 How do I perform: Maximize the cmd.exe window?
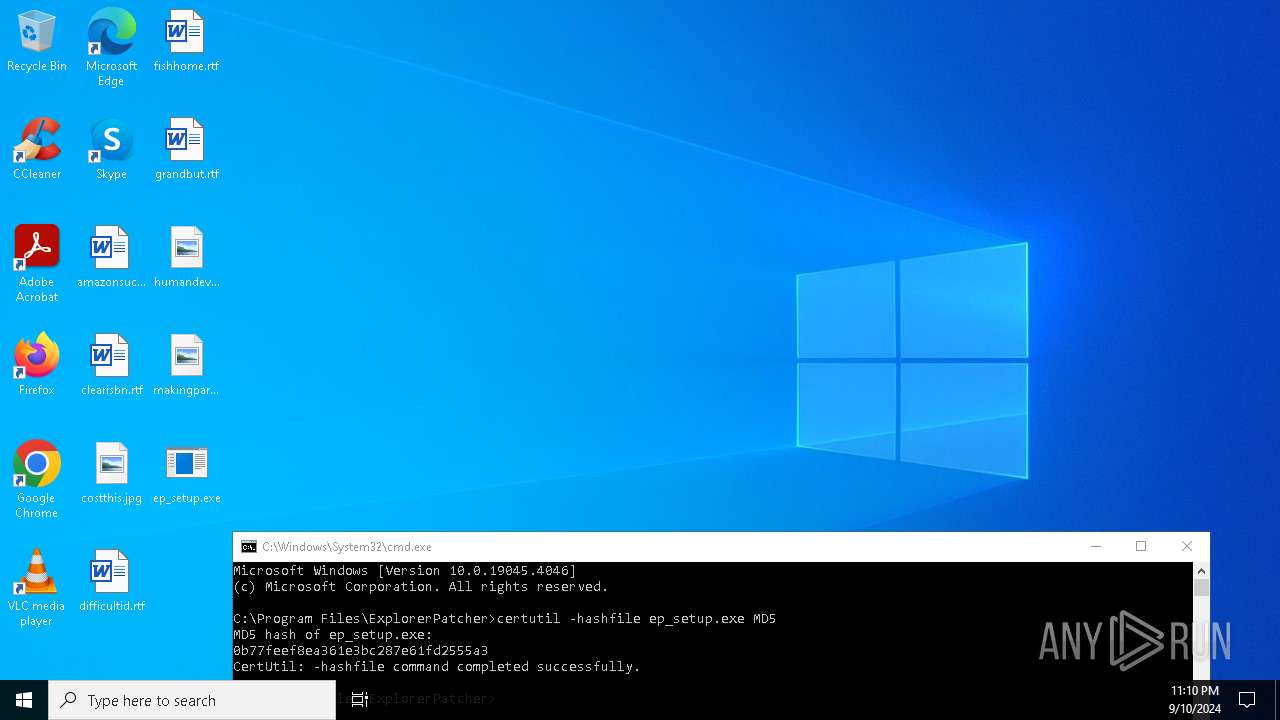coord(1141,547)
